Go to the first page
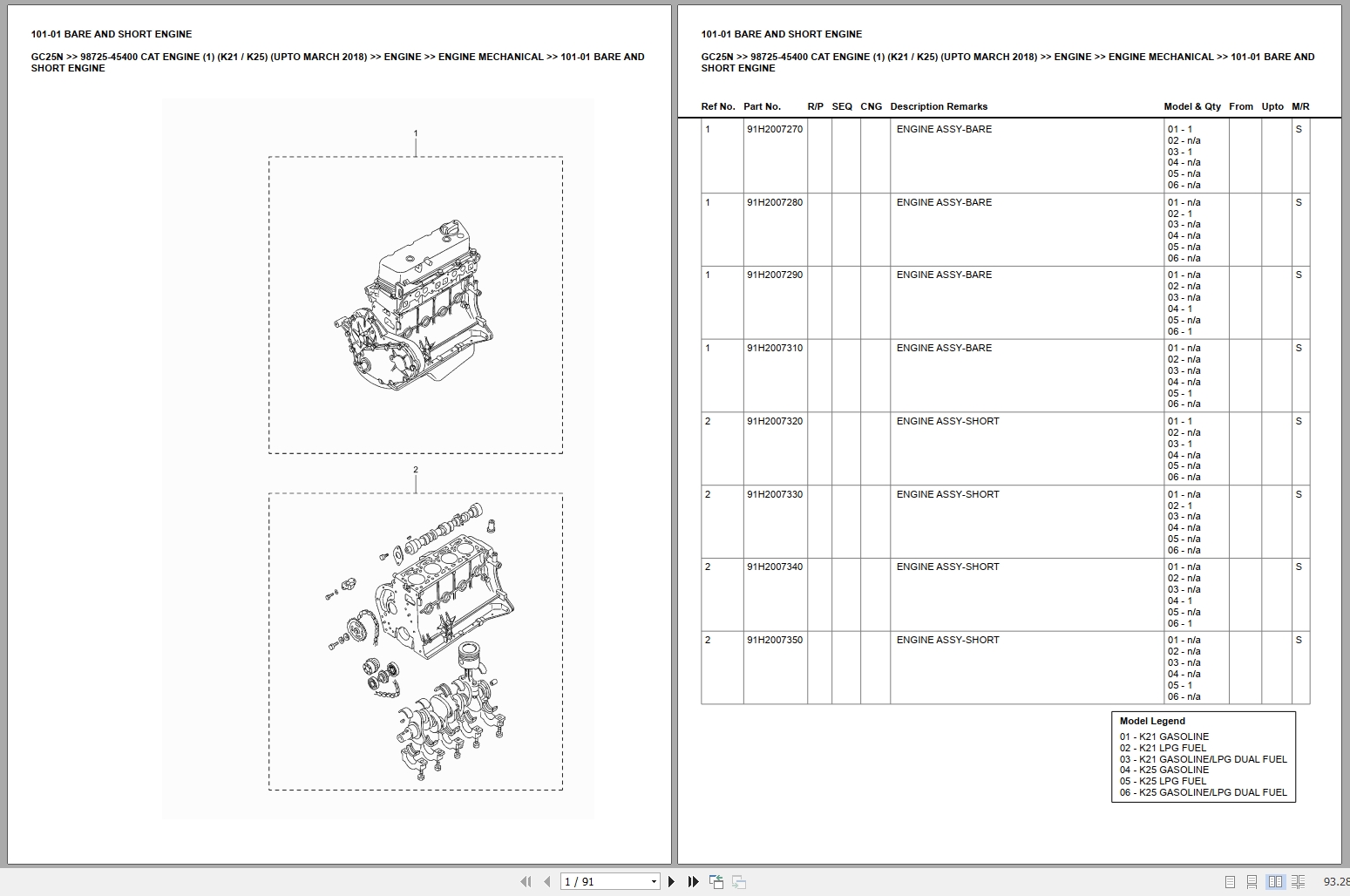 tap(526, 882)
